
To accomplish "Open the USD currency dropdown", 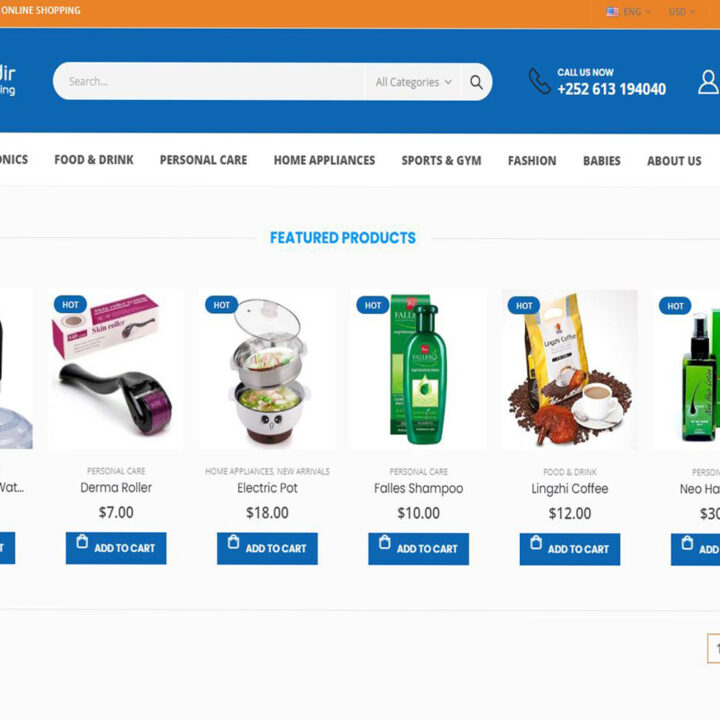I will click(x=681, y=11).
